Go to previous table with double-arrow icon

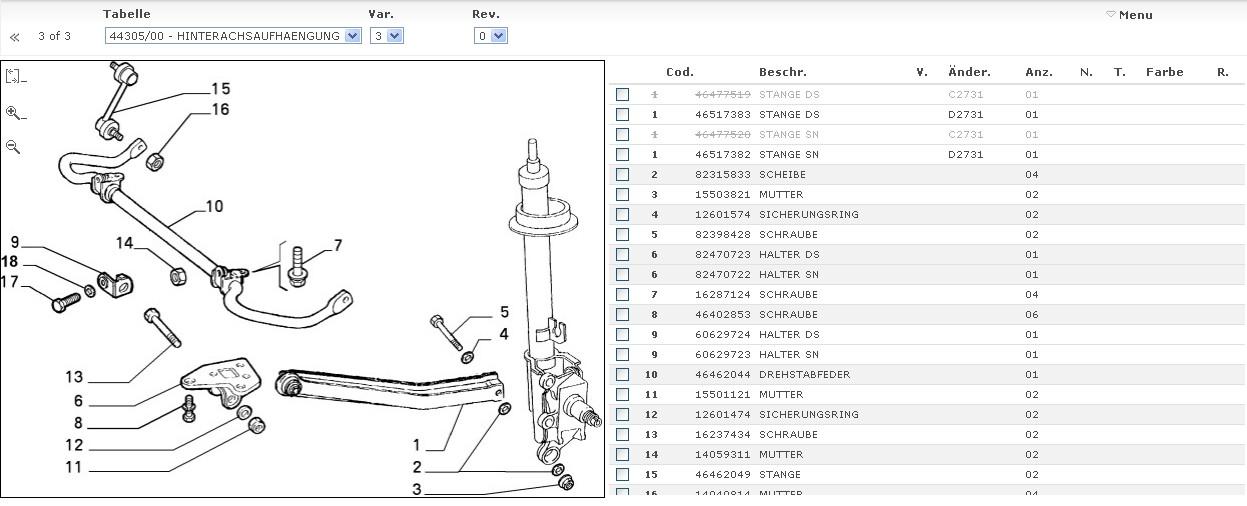click(x=15, y=37)
